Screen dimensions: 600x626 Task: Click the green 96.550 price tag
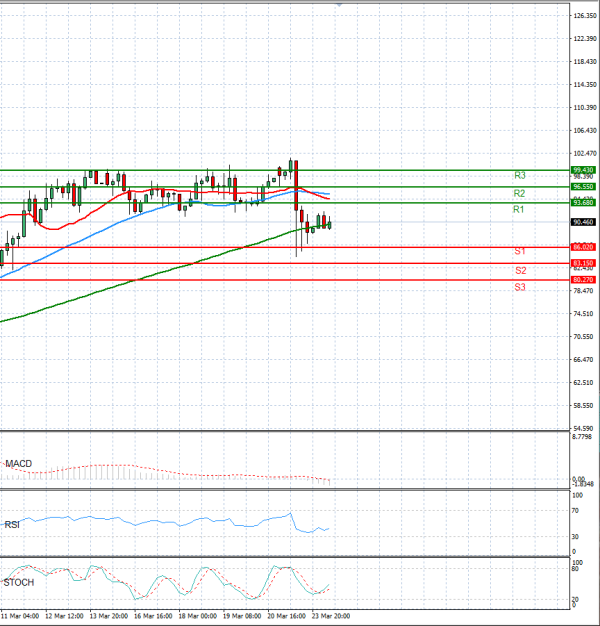tap(583, 186)
